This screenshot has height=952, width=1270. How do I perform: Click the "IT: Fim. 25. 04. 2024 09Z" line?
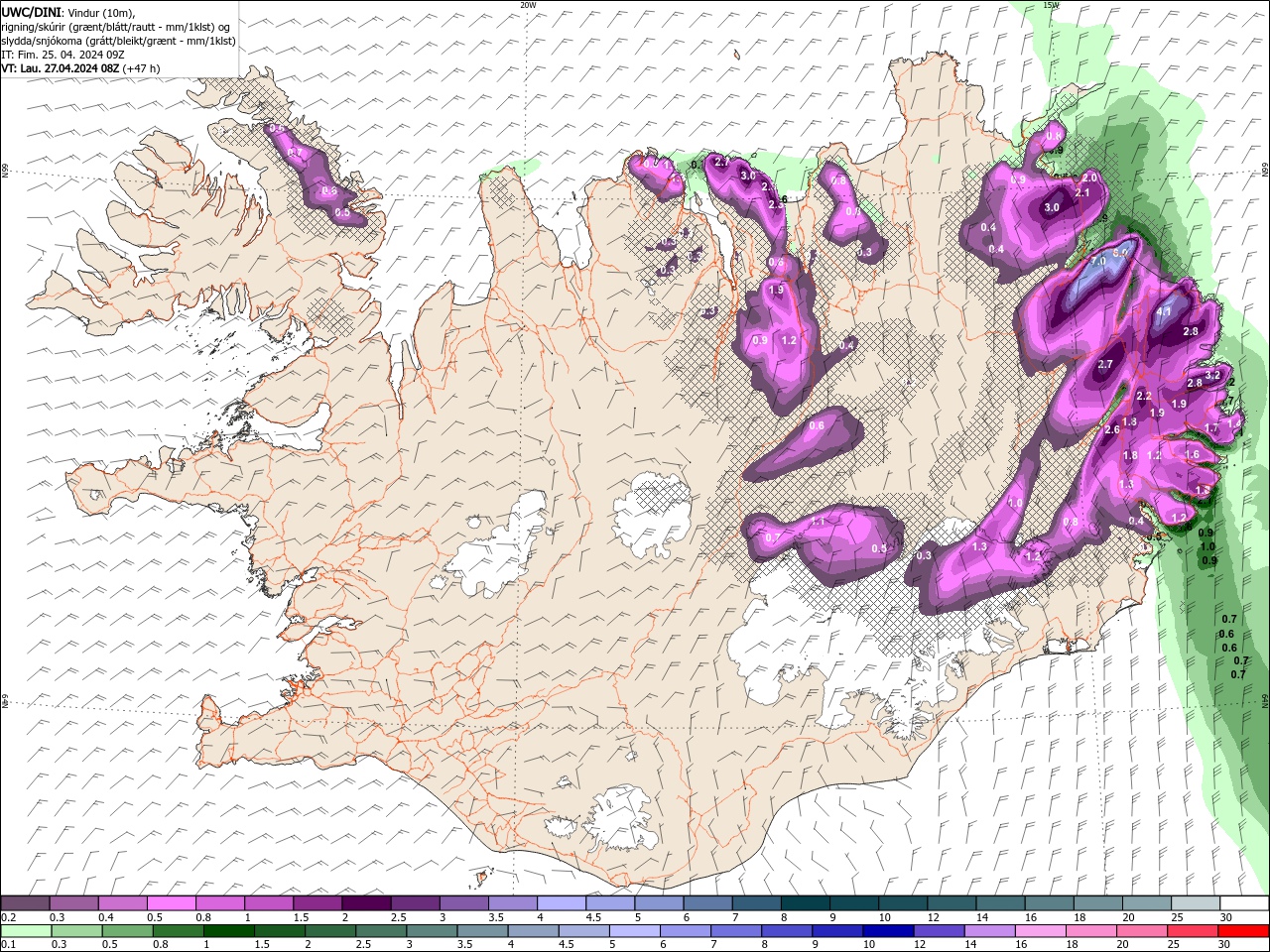coord(62,55)
